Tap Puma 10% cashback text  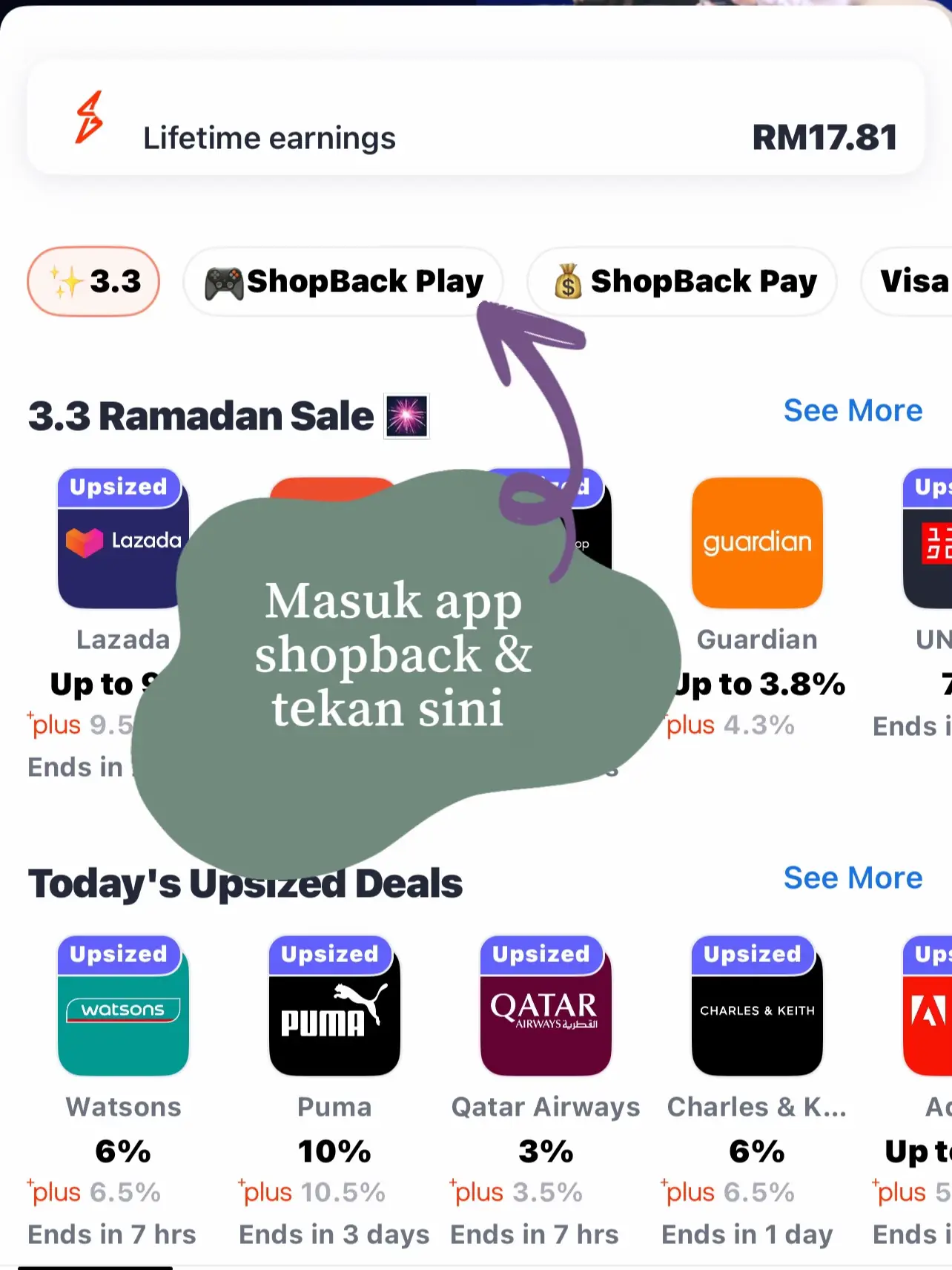click(334, 1151)
